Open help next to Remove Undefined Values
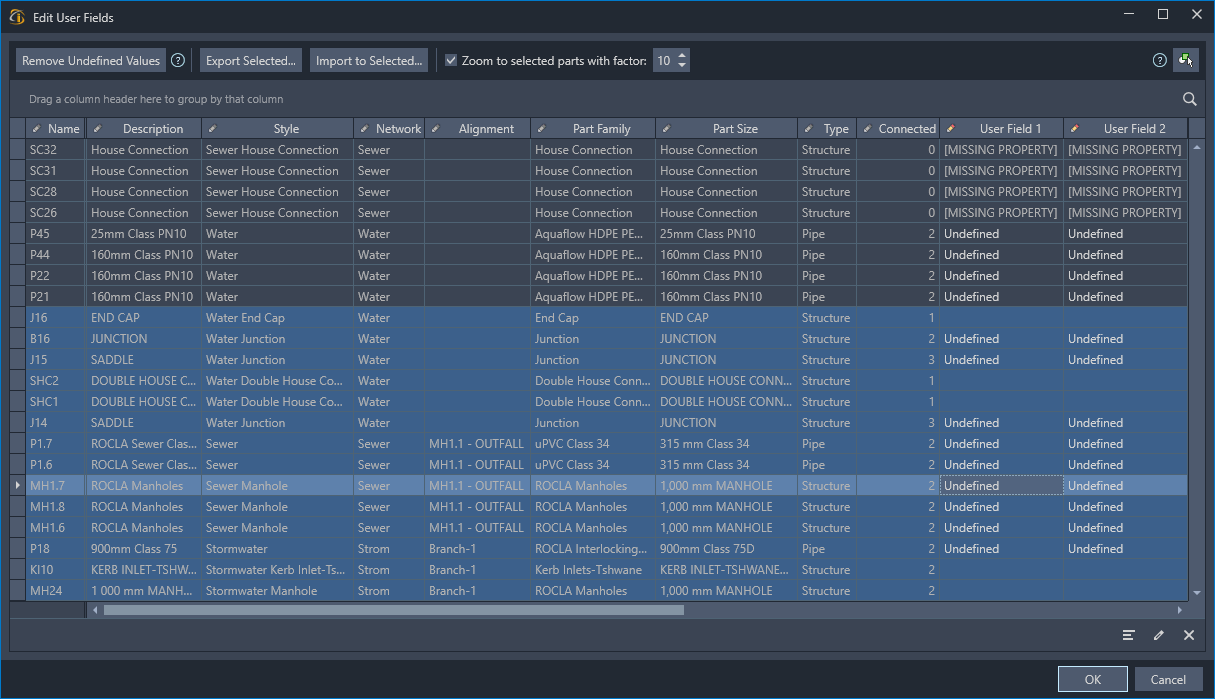The width and height of the screenshot is (1215, 699). [178, 61]
